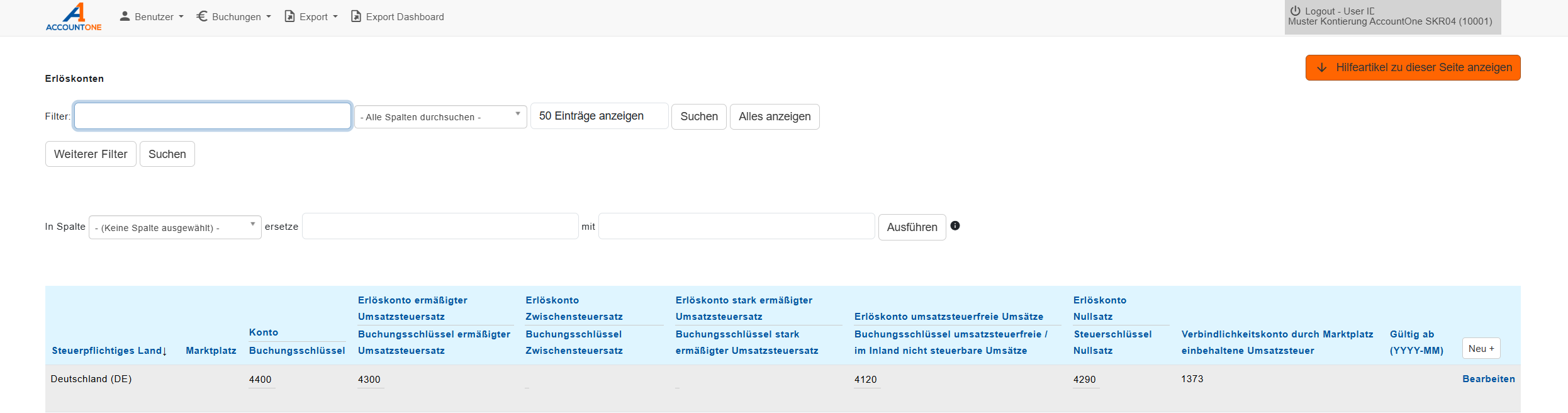The height and width of the screenshot is (413, 1568).
Task: Click the down arrow in Hilfeartikel button
Action: click(x=1322, y=67)
